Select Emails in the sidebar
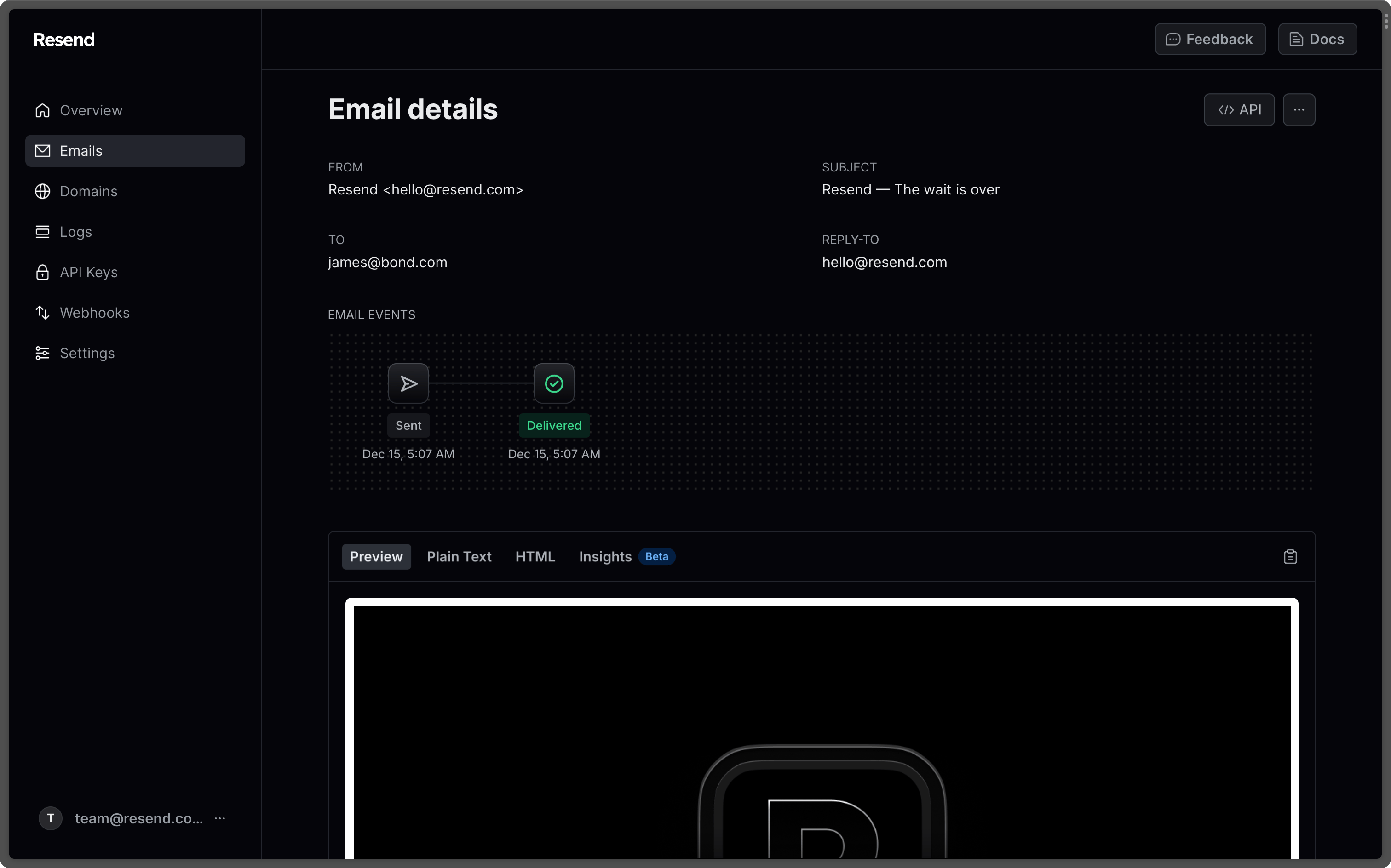 (135, 151)
